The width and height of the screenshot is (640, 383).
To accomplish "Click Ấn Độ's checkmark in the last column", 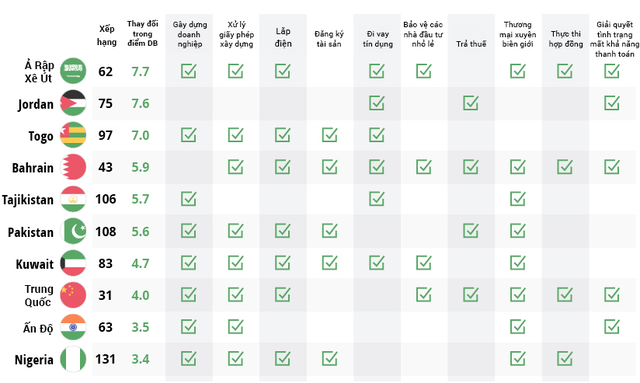I will [x=612, y=327].
